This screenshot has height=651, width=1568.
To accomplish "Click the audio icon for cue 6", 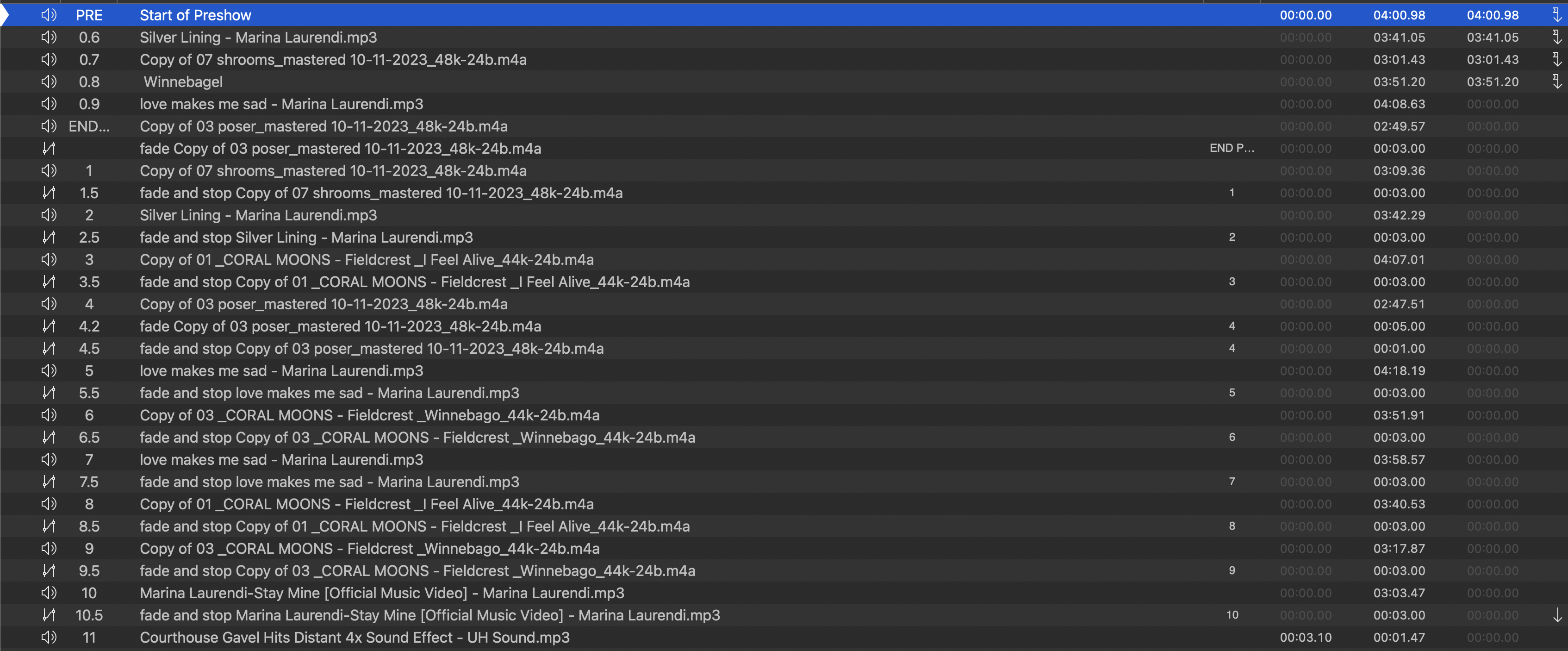I will point(49,415).
